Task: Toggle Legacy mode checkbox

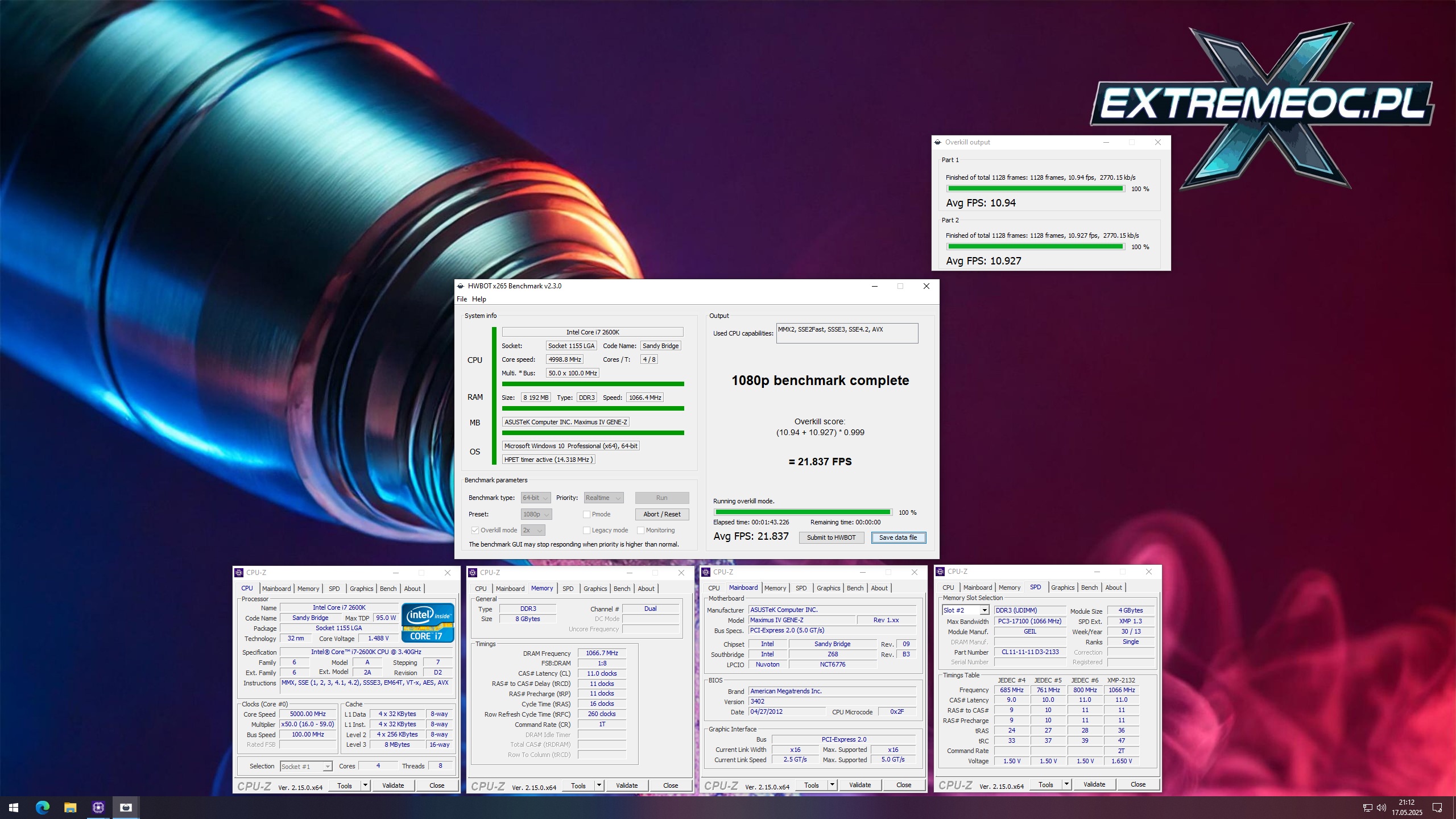Action: (x=586, y=530)
